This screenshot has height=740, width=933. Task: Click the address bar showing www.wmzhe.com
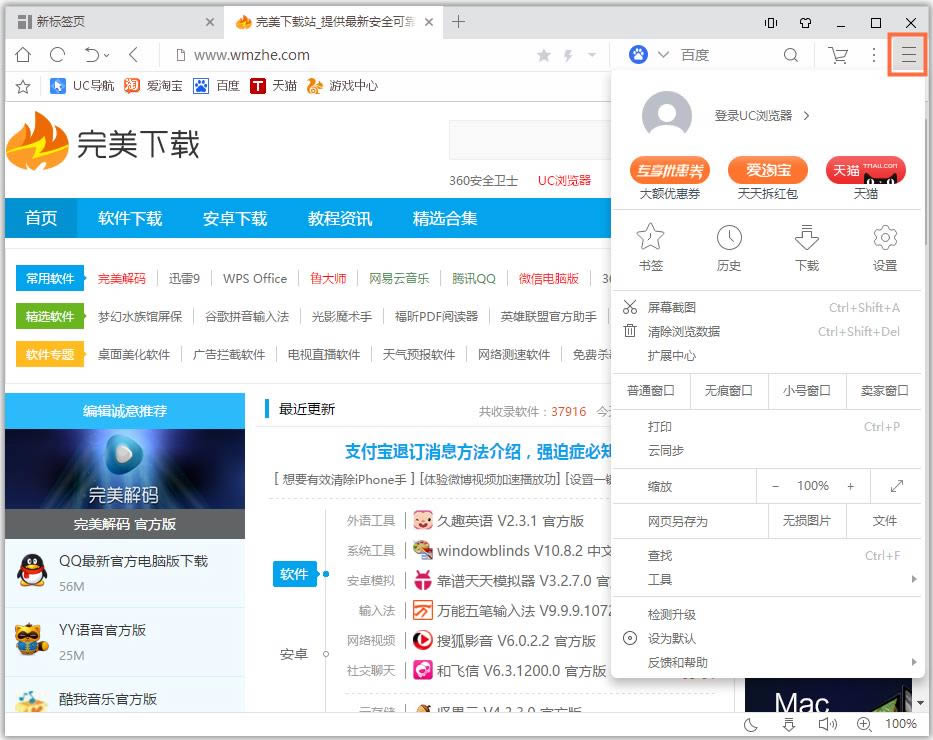tap(350, 55)
